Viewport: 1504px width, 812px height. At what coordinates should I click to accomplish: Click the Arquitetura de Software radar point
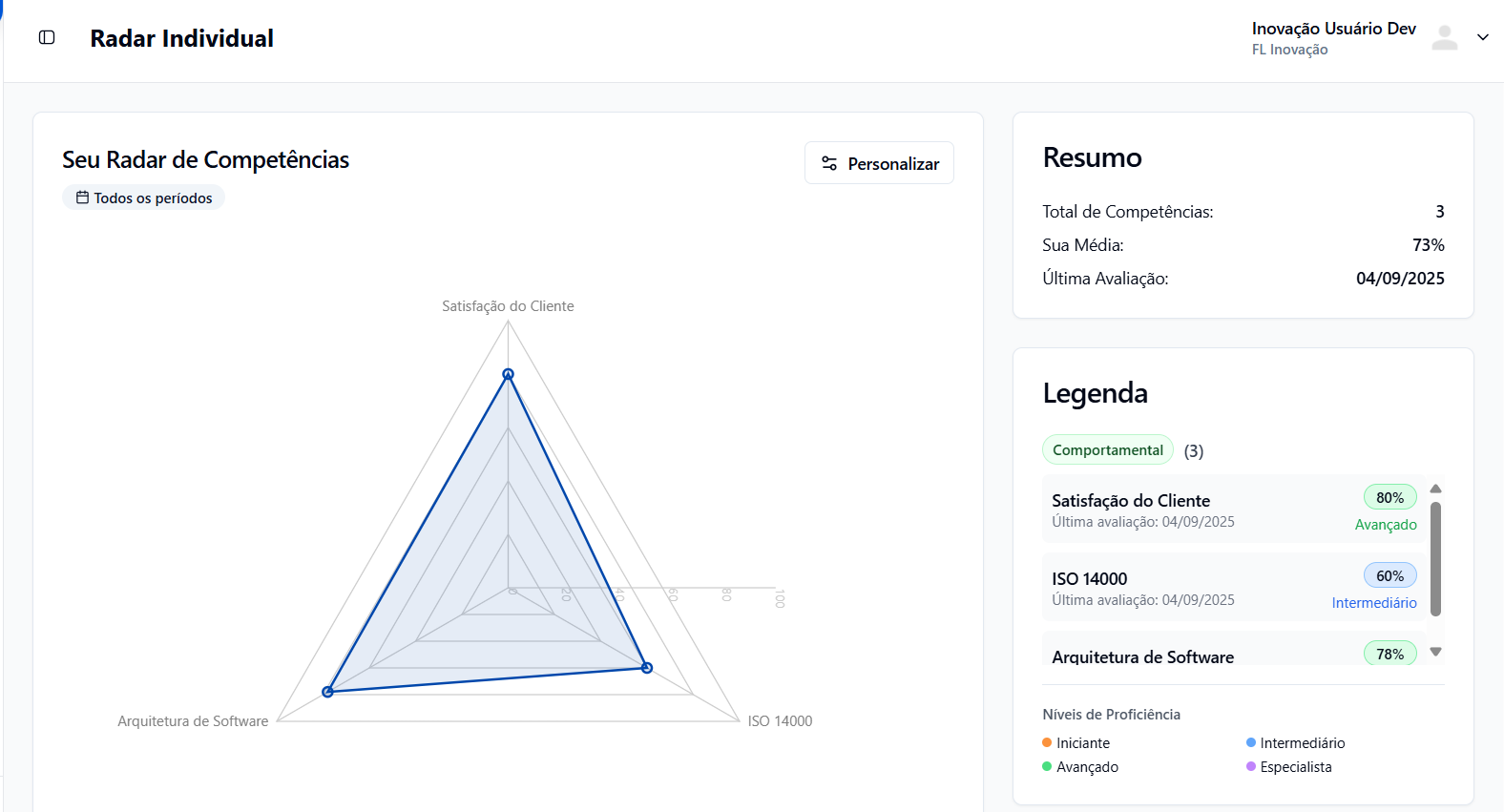point(328,692)
